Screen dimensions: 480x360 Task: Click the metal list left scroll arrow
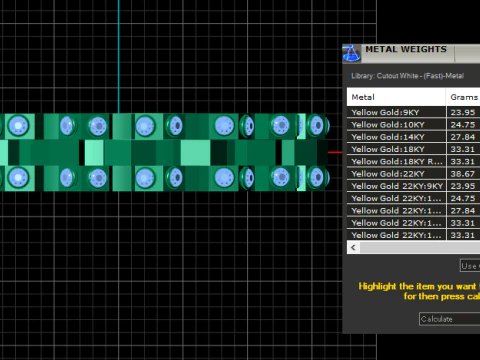tap(353, 248)
